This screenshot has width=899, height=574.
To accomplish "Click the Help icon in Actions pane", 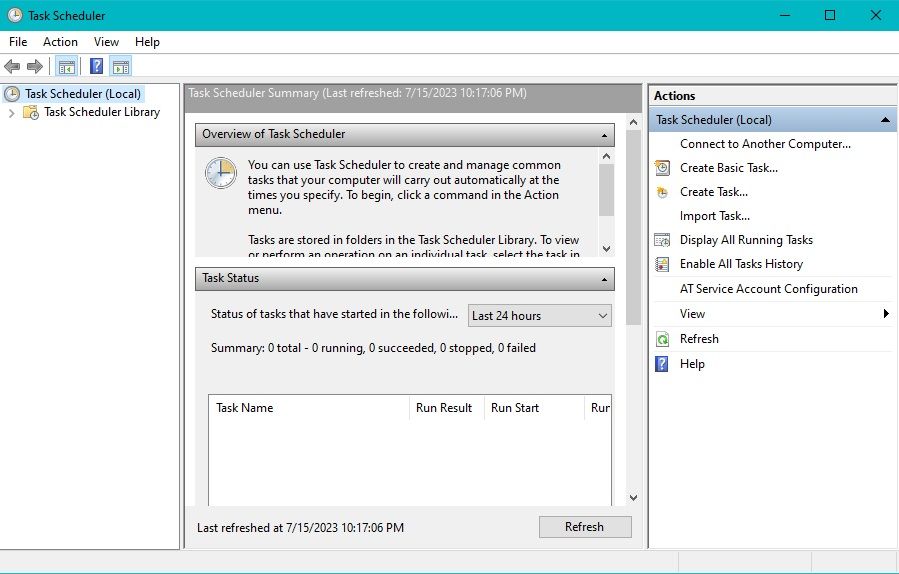I will 662,364.
